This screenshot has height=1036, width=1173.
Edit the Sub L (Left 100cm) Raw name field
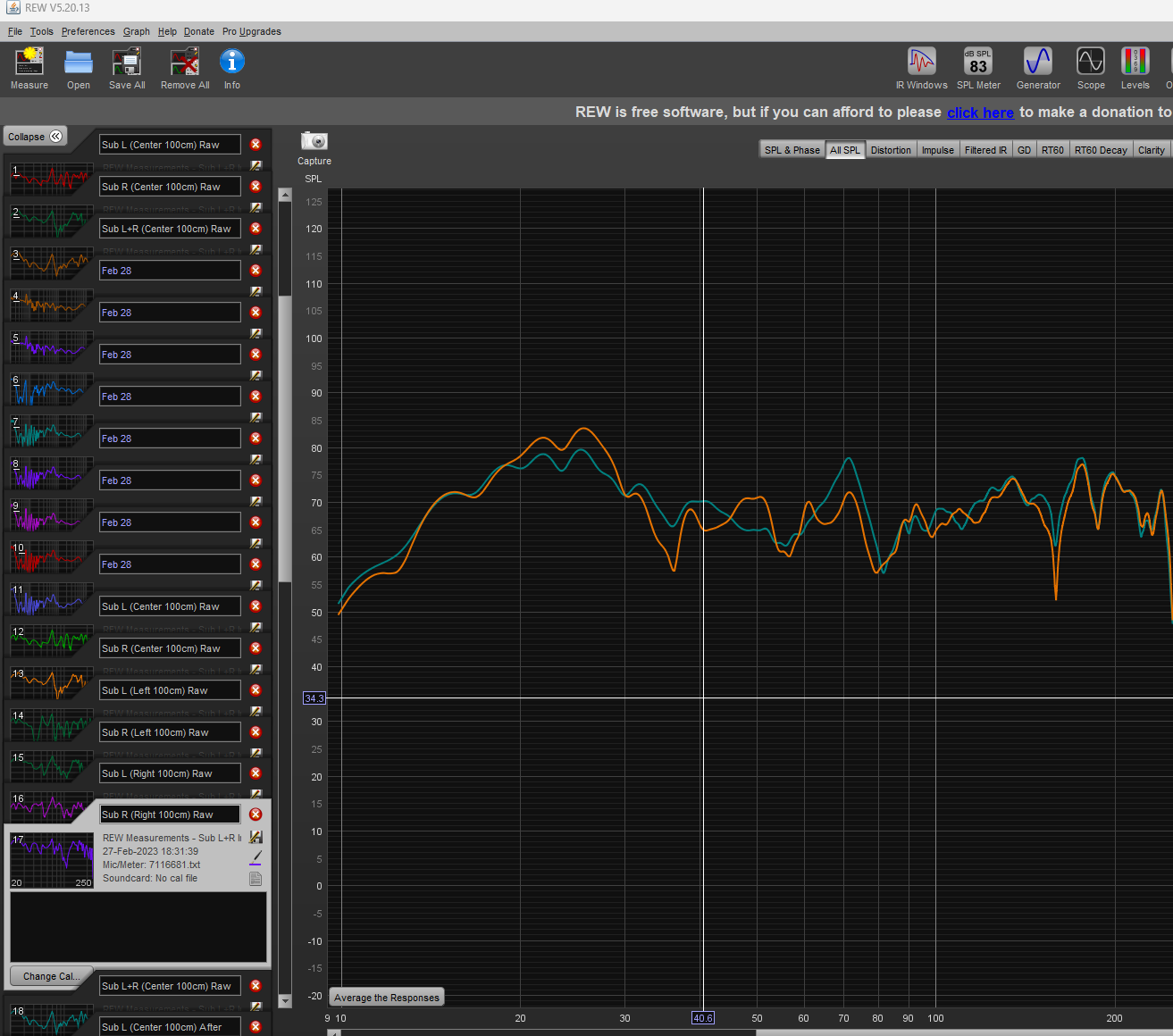pos(170,690)
